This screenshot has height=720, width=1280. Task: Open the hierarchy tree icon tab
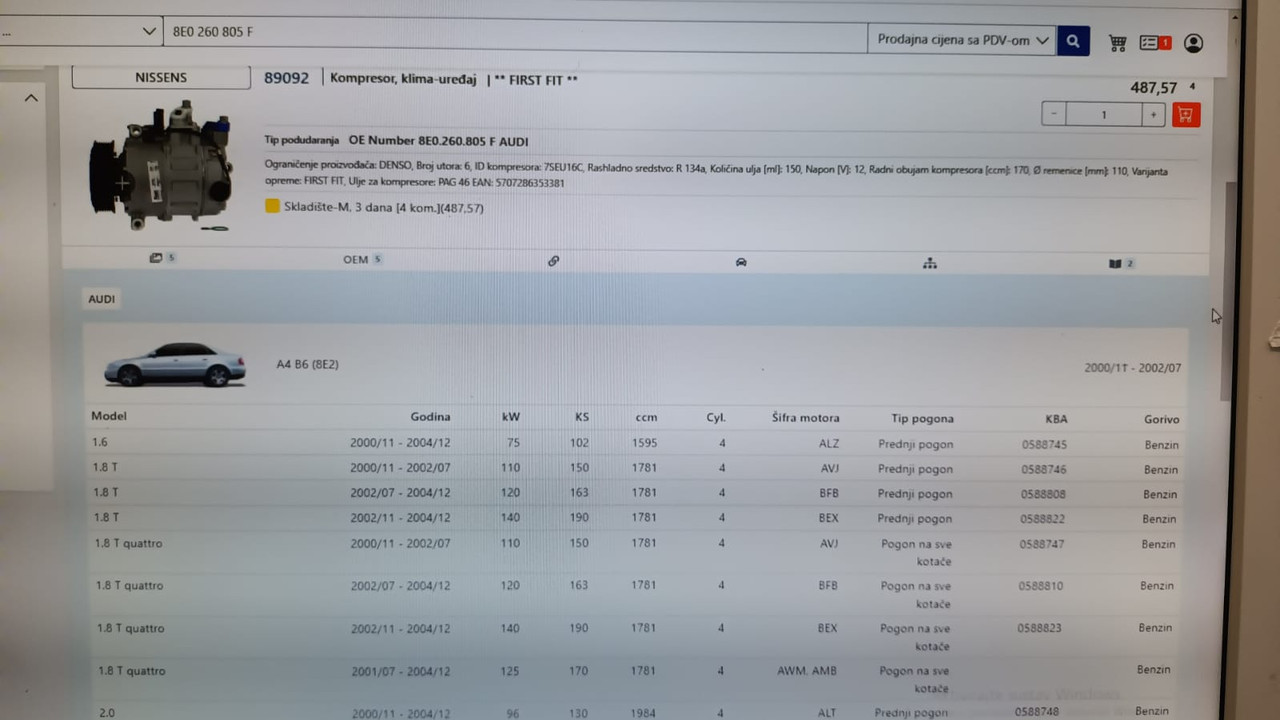[930, 263]
